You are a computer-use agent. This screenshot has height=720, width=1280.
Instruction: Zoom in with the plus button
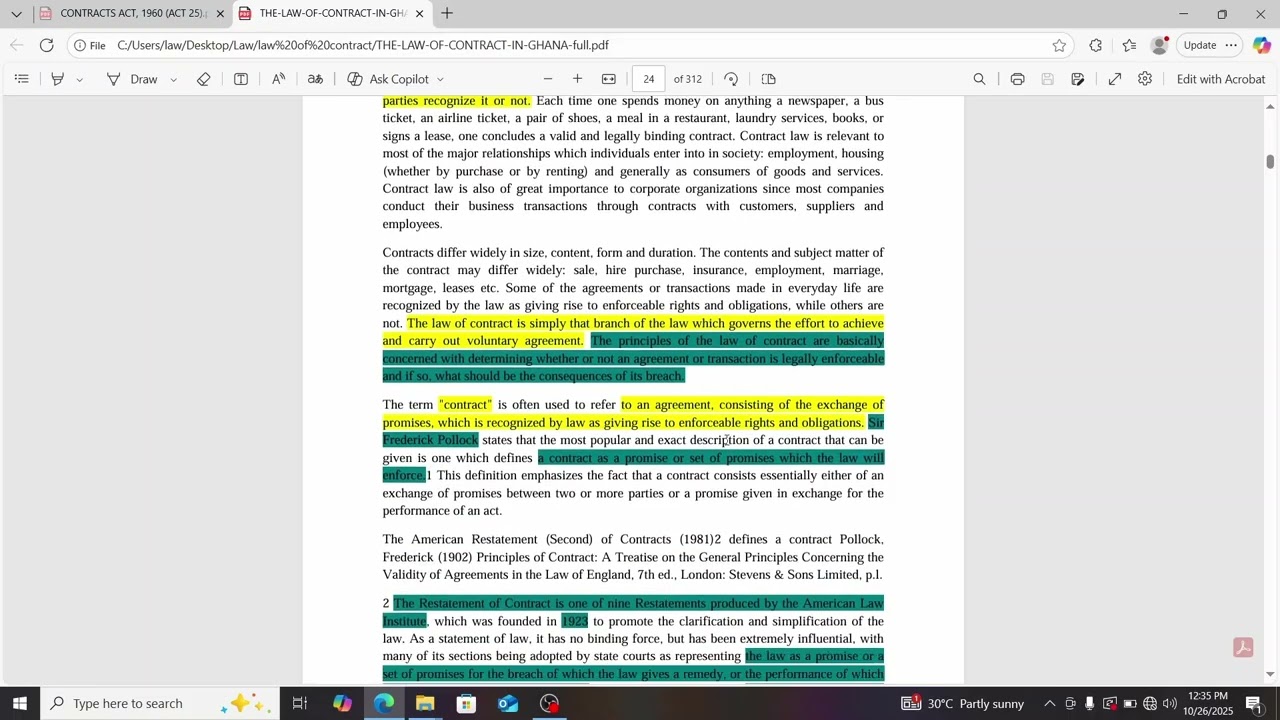coord(577,79)
